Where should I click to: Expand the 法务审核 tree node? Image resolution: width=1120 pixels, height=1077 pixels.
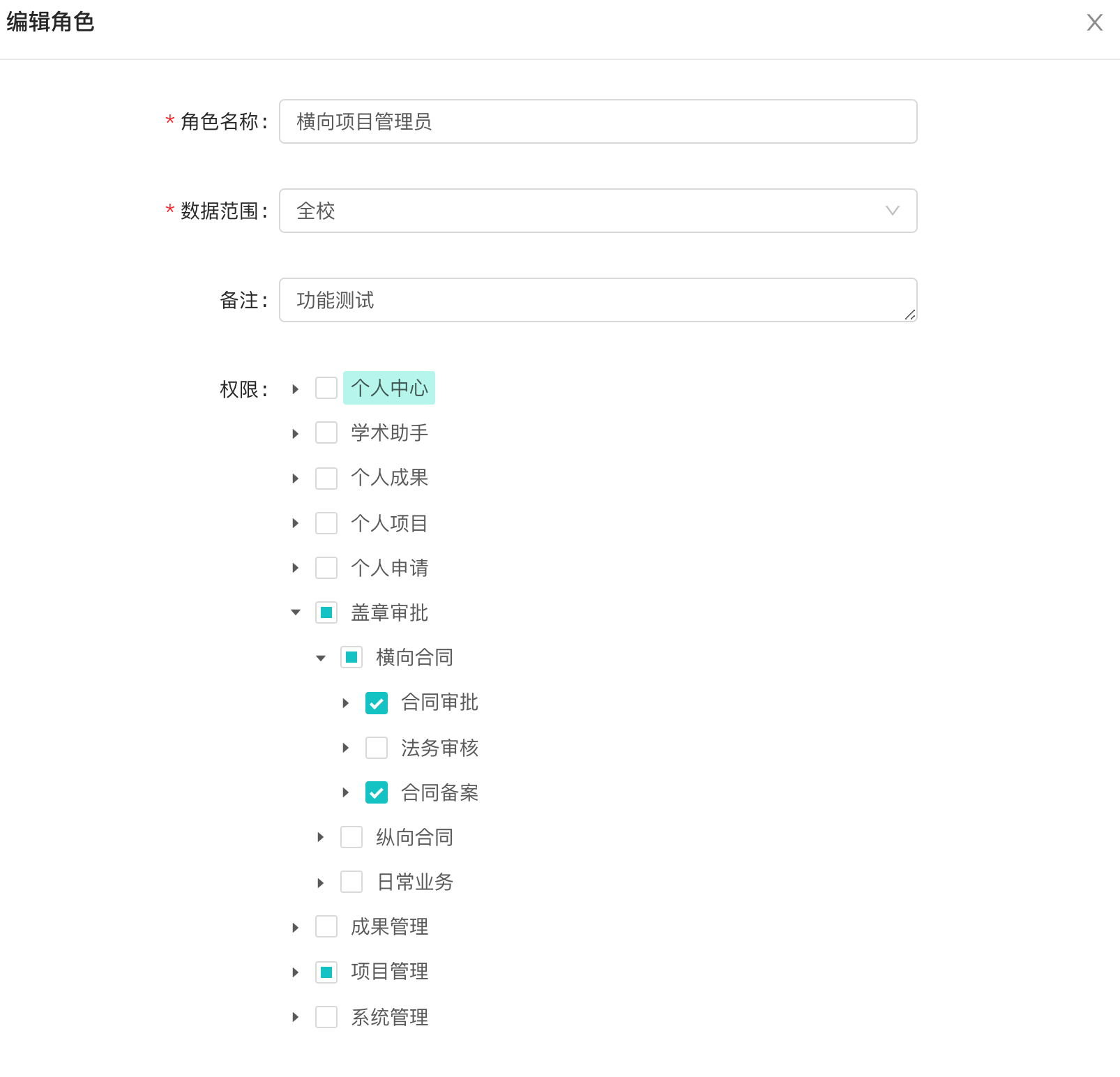pos(346,748)
